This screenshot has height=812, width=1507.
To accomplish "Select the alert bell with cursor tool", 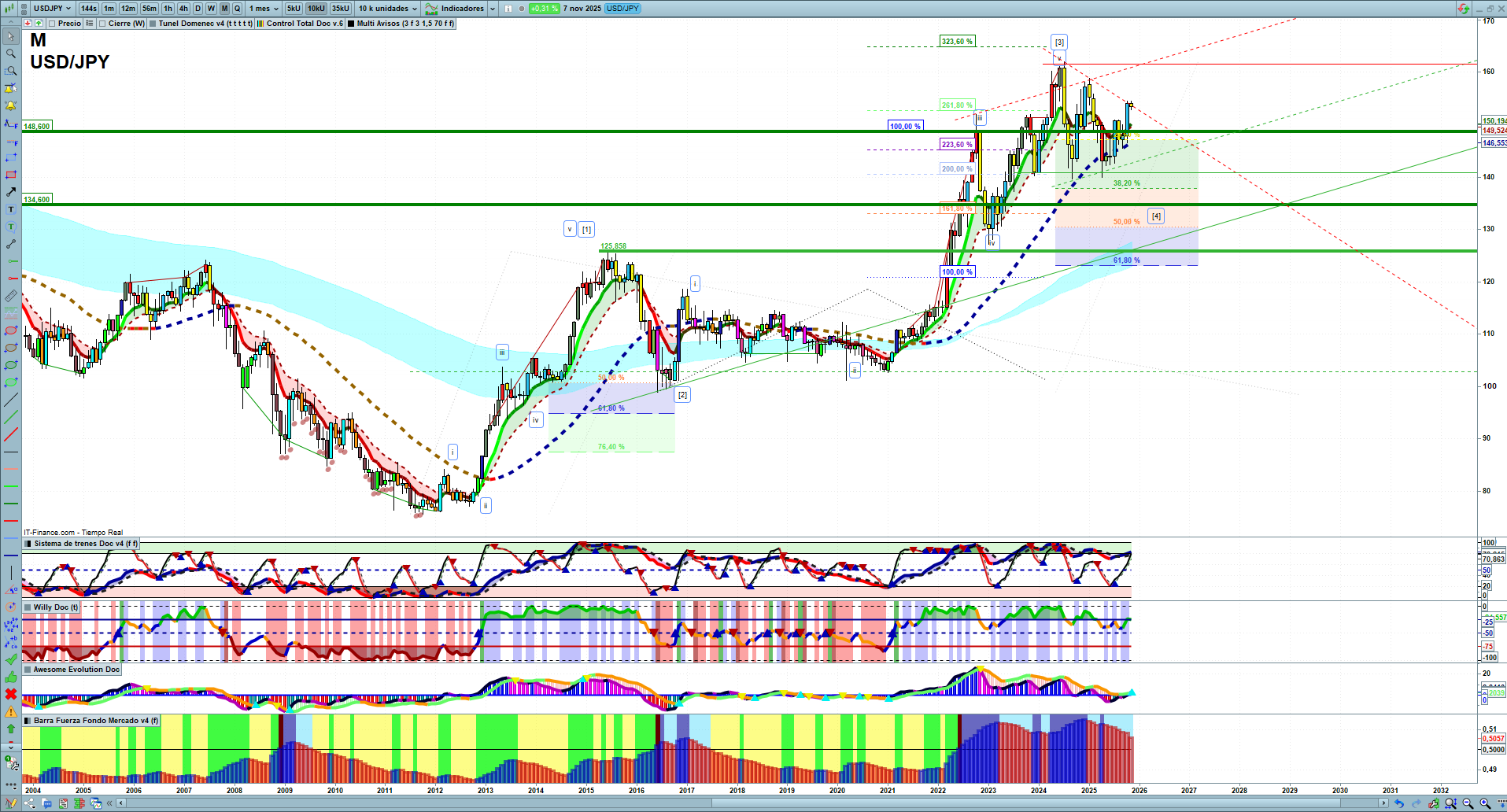I will 11,88.
